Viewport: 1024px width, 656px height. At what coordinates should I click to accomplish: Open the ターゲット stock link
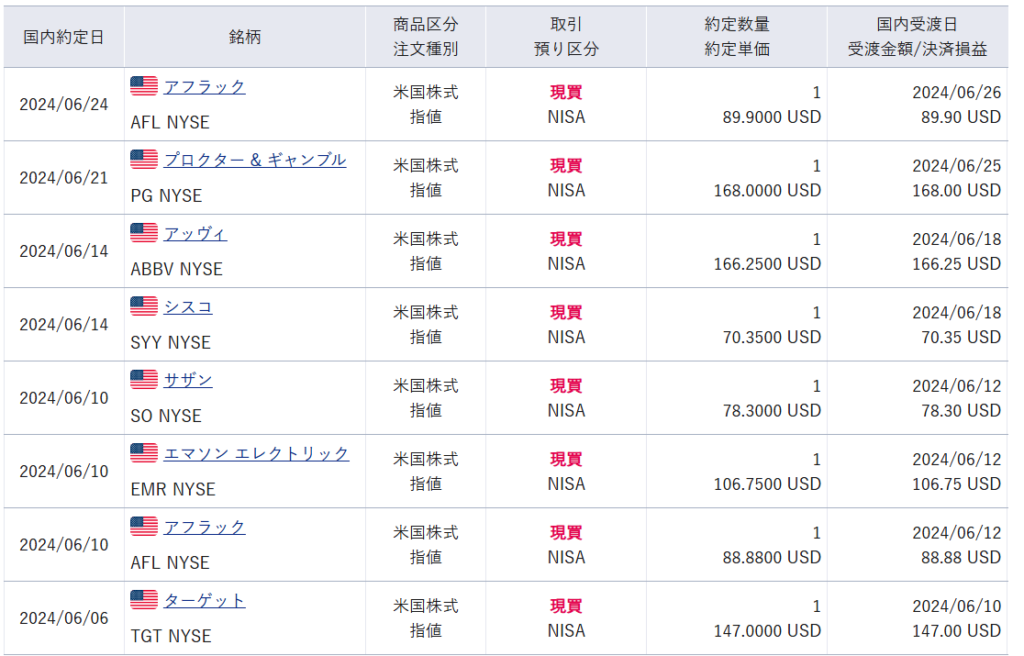tap(204, 601)
